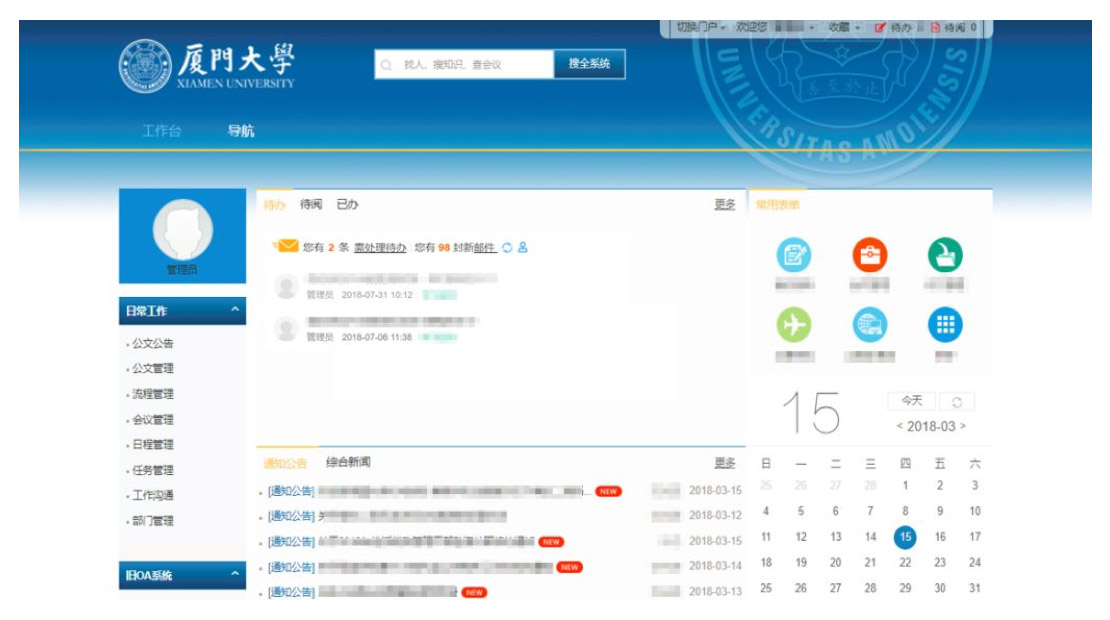Switch to the 待阅 tab
1110x620 pixels.
coord(311,205)
